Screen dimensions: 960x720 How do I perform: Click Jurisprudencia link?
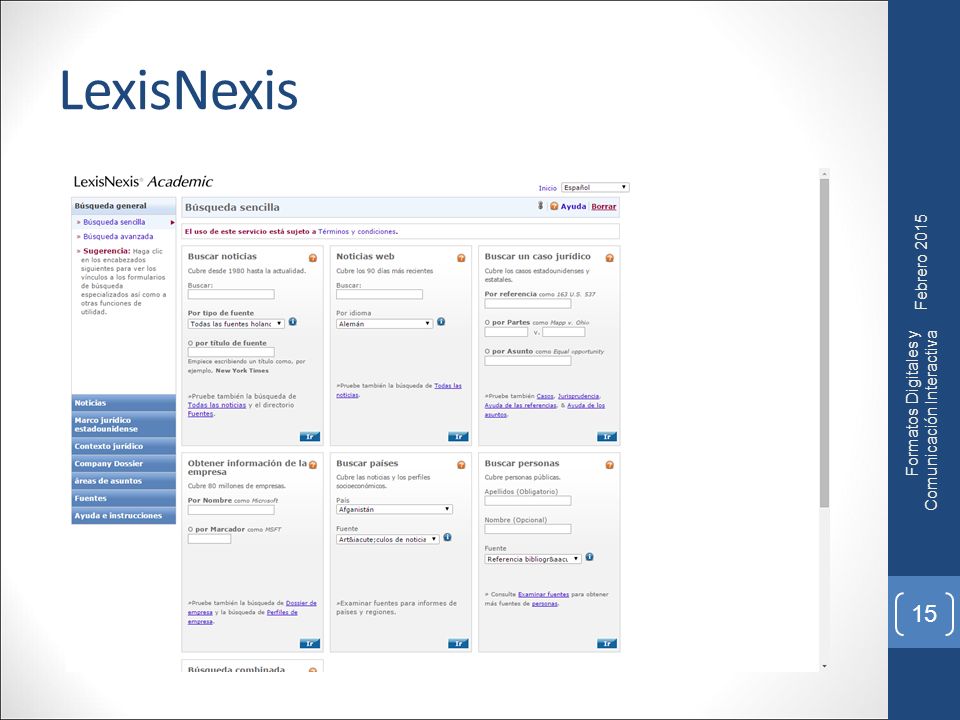[579, 396]
